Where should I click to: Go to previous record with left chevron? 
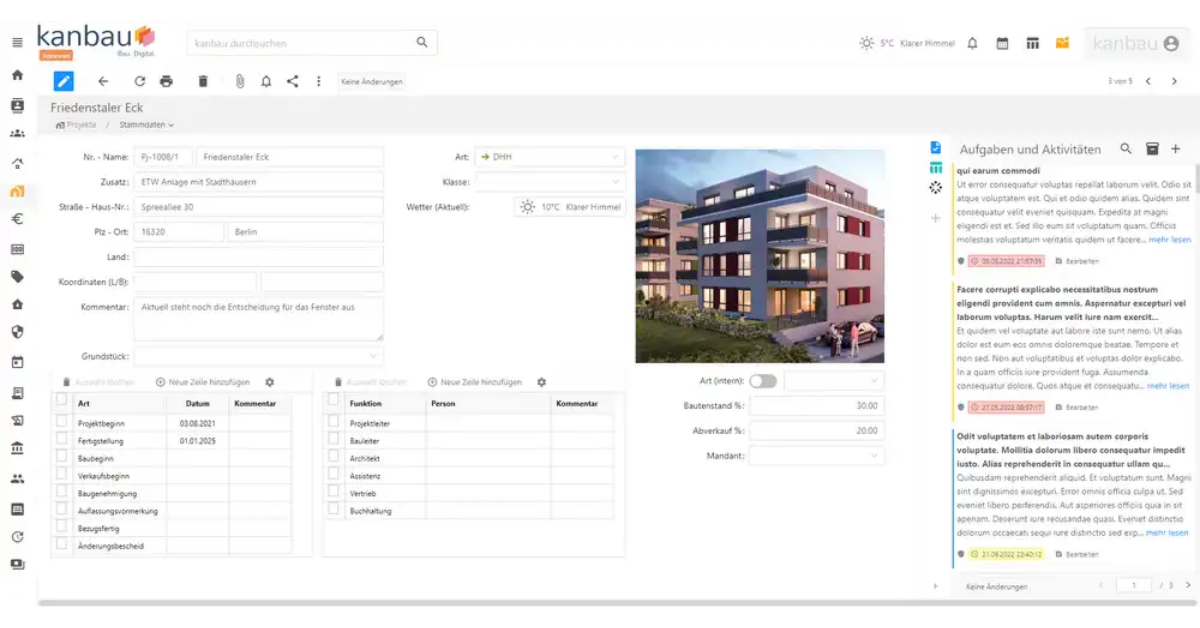tap(1148, 81)
